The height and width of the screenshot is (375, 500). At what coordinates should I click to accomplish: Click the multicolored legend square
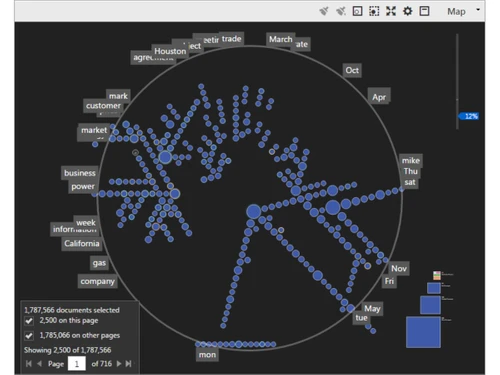(437, 275)
